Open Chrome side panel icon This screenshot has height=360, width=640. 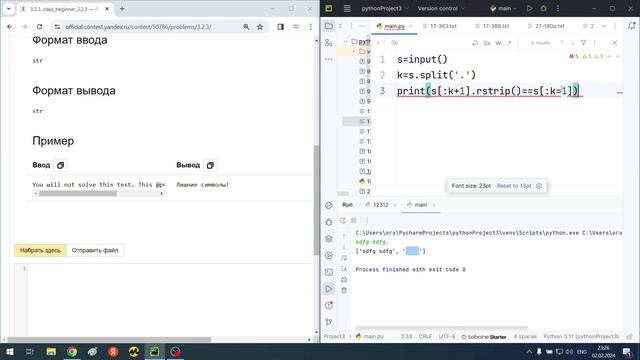click(280, 27)
